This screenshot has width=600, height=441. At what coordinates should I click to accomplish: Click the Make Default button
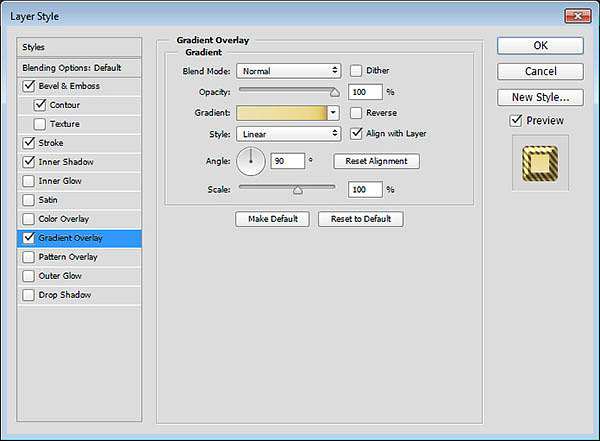[x=272, y=219]
